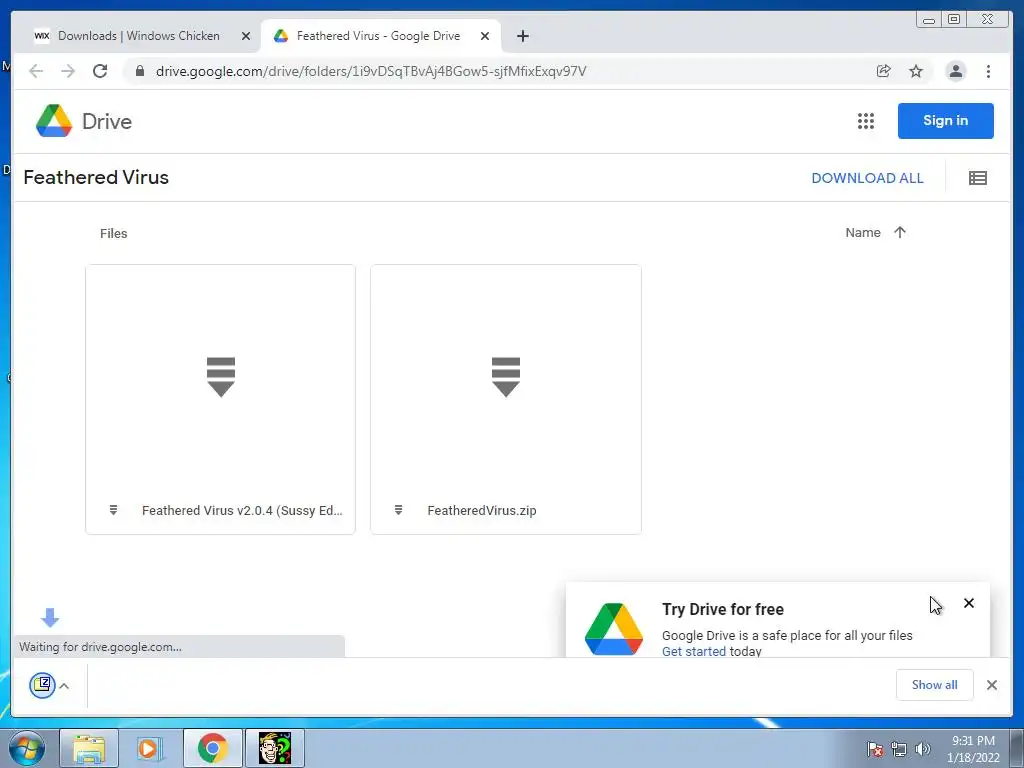This screenshot has height=768, width=1024.
Task: Open the Google apps grid
Action: (866, 121)
